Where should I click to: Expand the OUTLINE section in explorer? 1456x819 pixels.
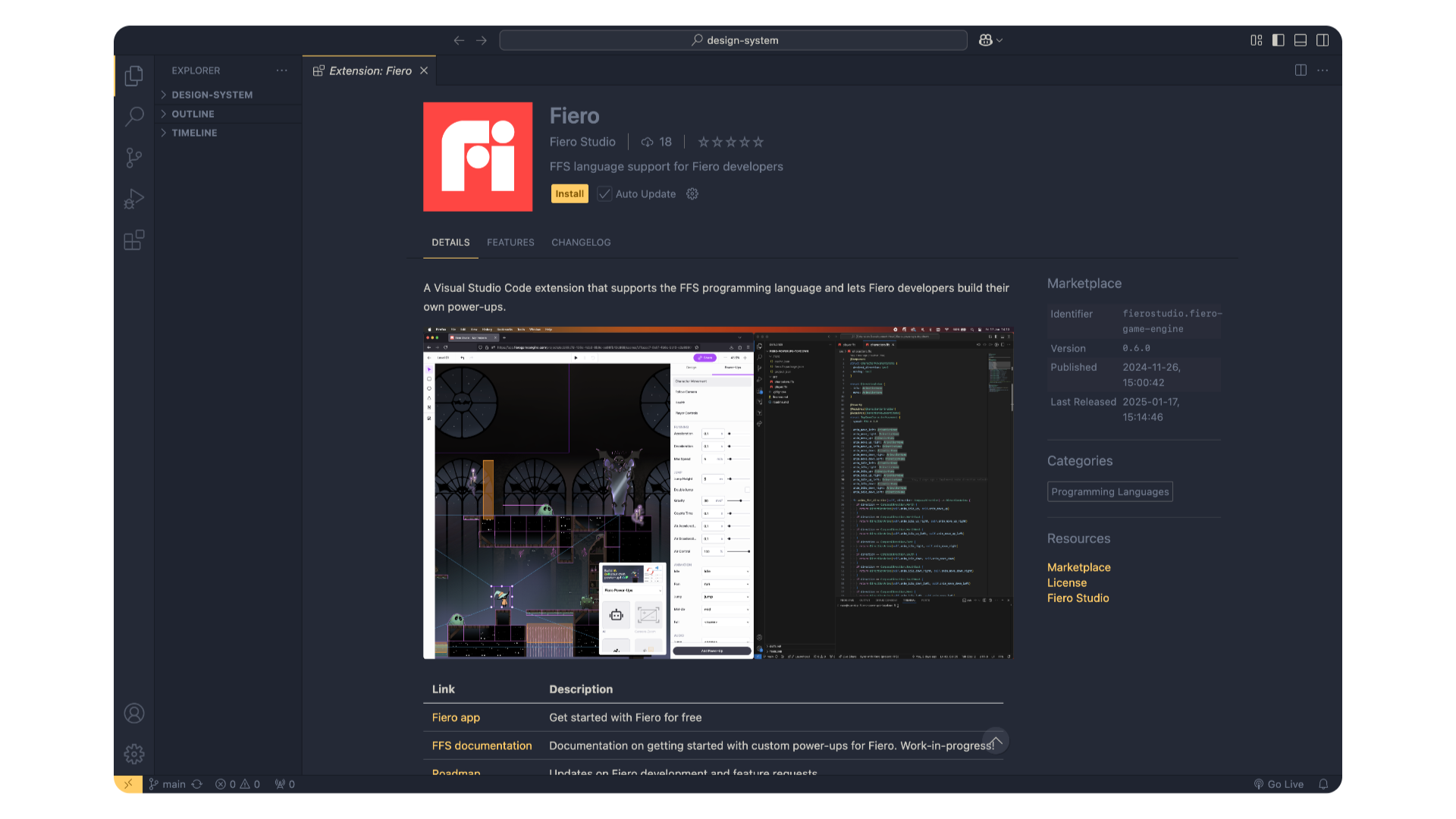(192, 113)
